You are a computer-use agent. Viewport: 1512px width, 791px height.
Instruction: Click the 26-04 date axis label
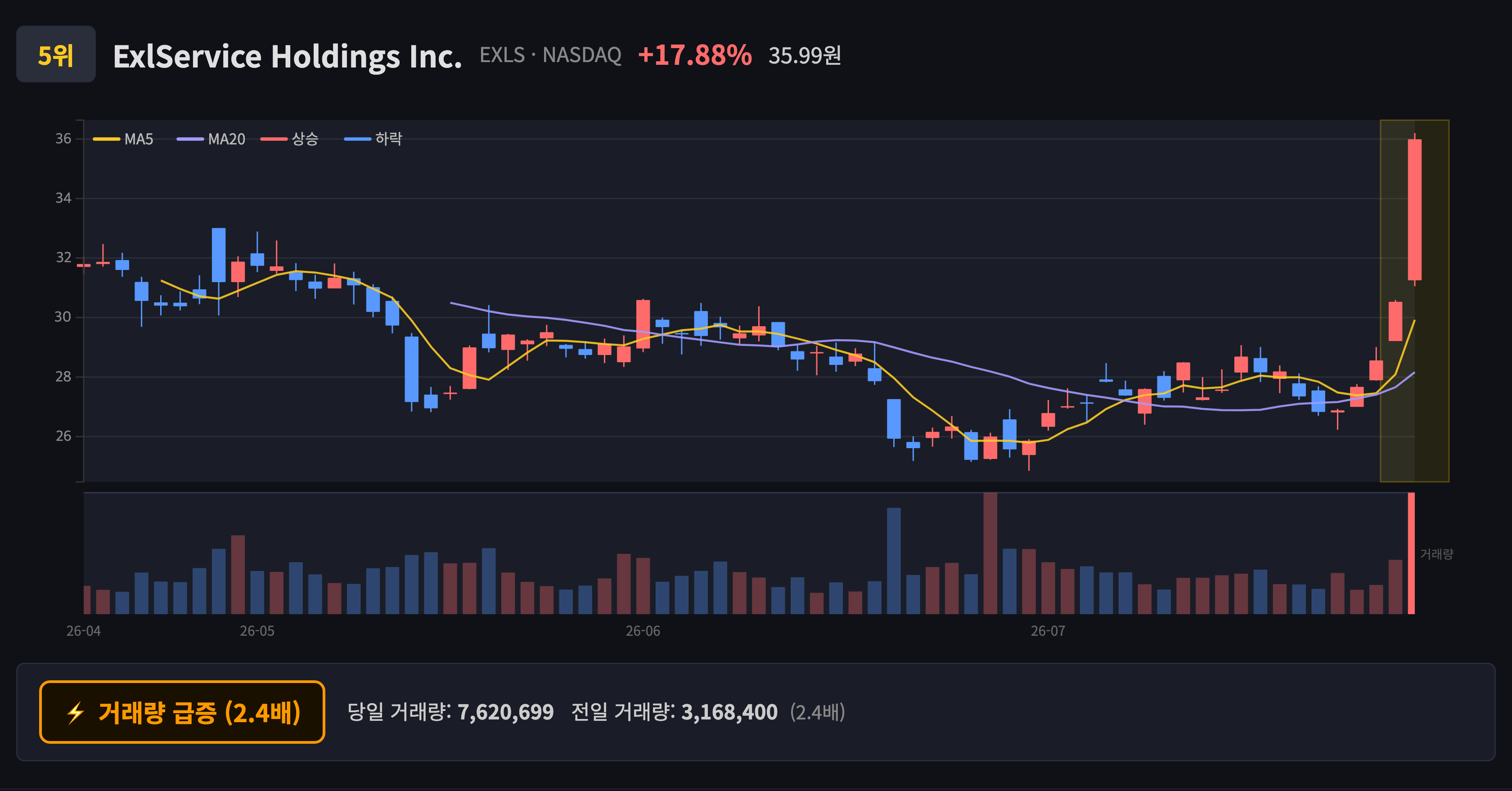[83, 631]
